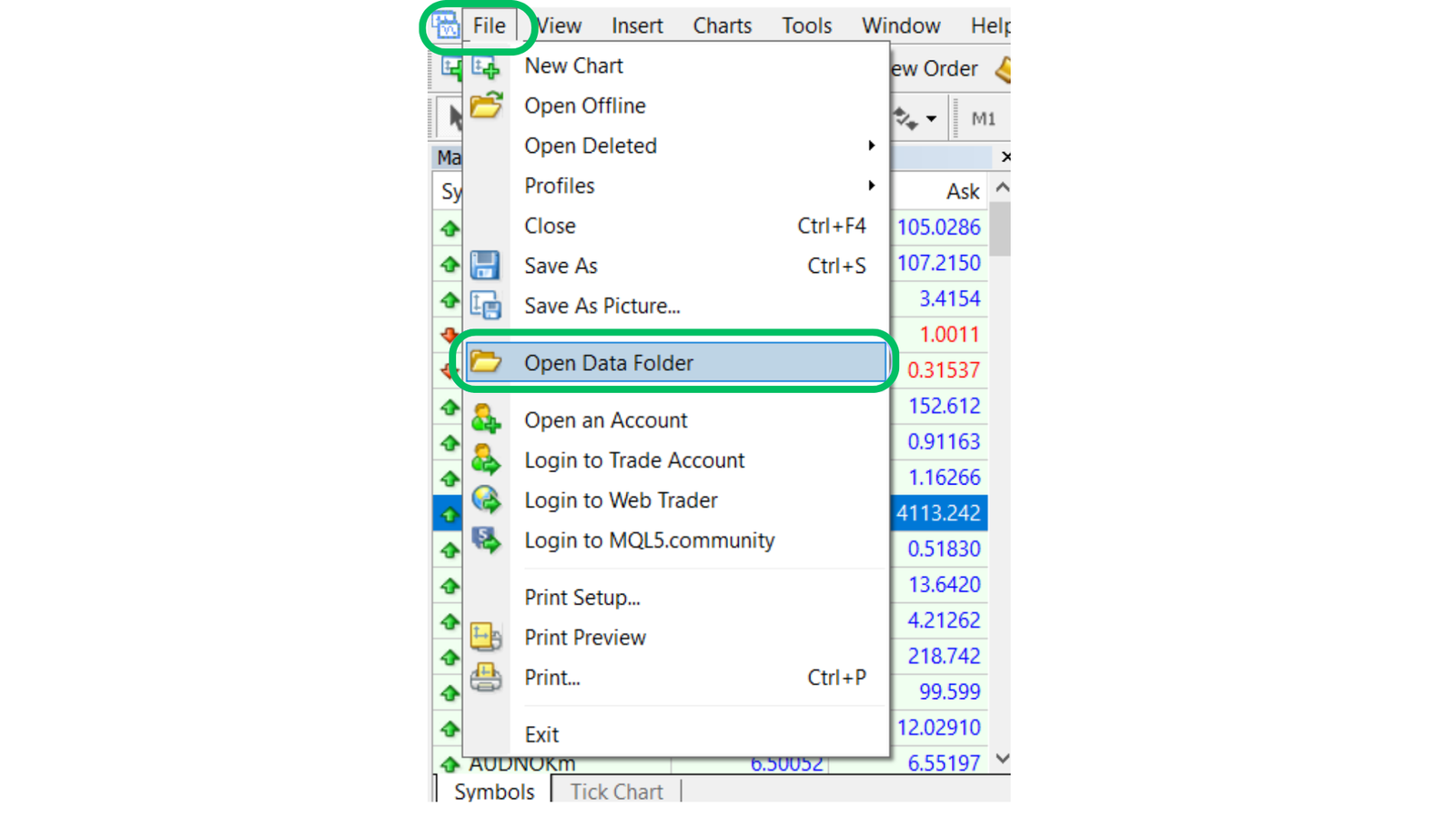The height and width of the screenshot is (817, 1456).
Task: Click the New Chart icon in File menu
Action: (x=485, y=66)
